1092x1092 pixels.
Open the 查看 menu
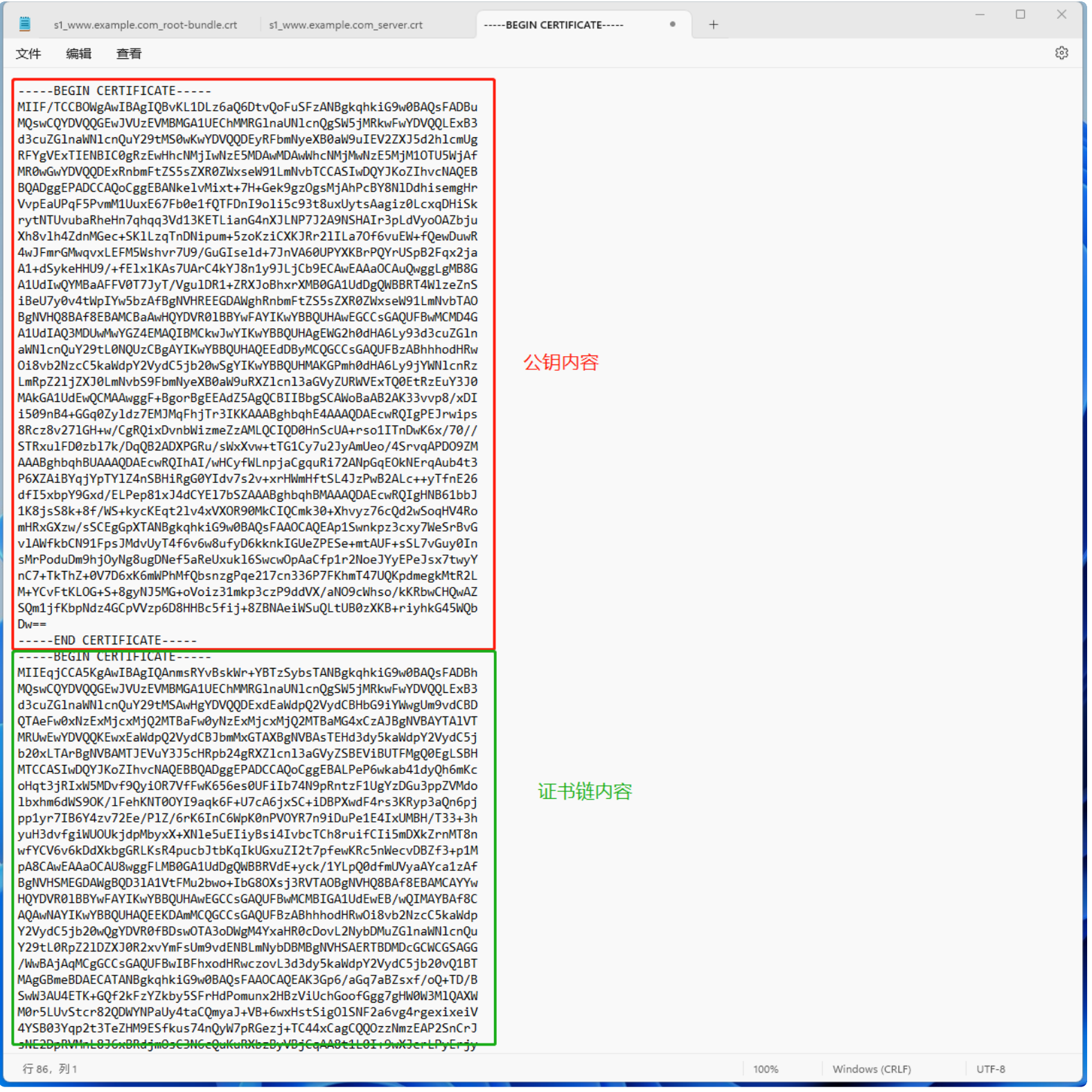pyautogui.click(x=129, y=54)
